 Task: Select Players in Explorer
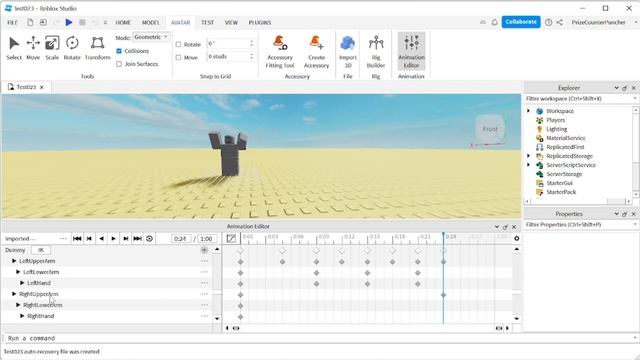tap(556, 120)
